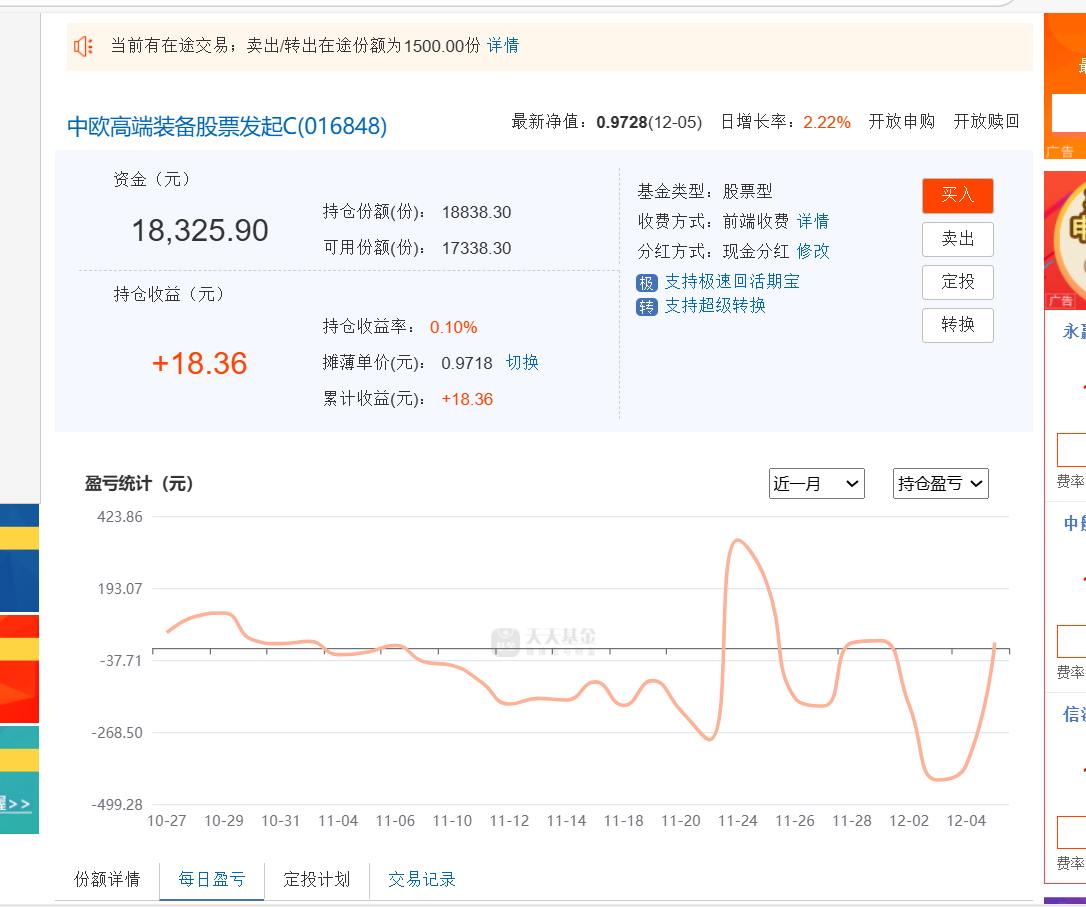Open the 近一月 time range dropdown
This screenshot has height=907, width=1086.
pos(816,484)
